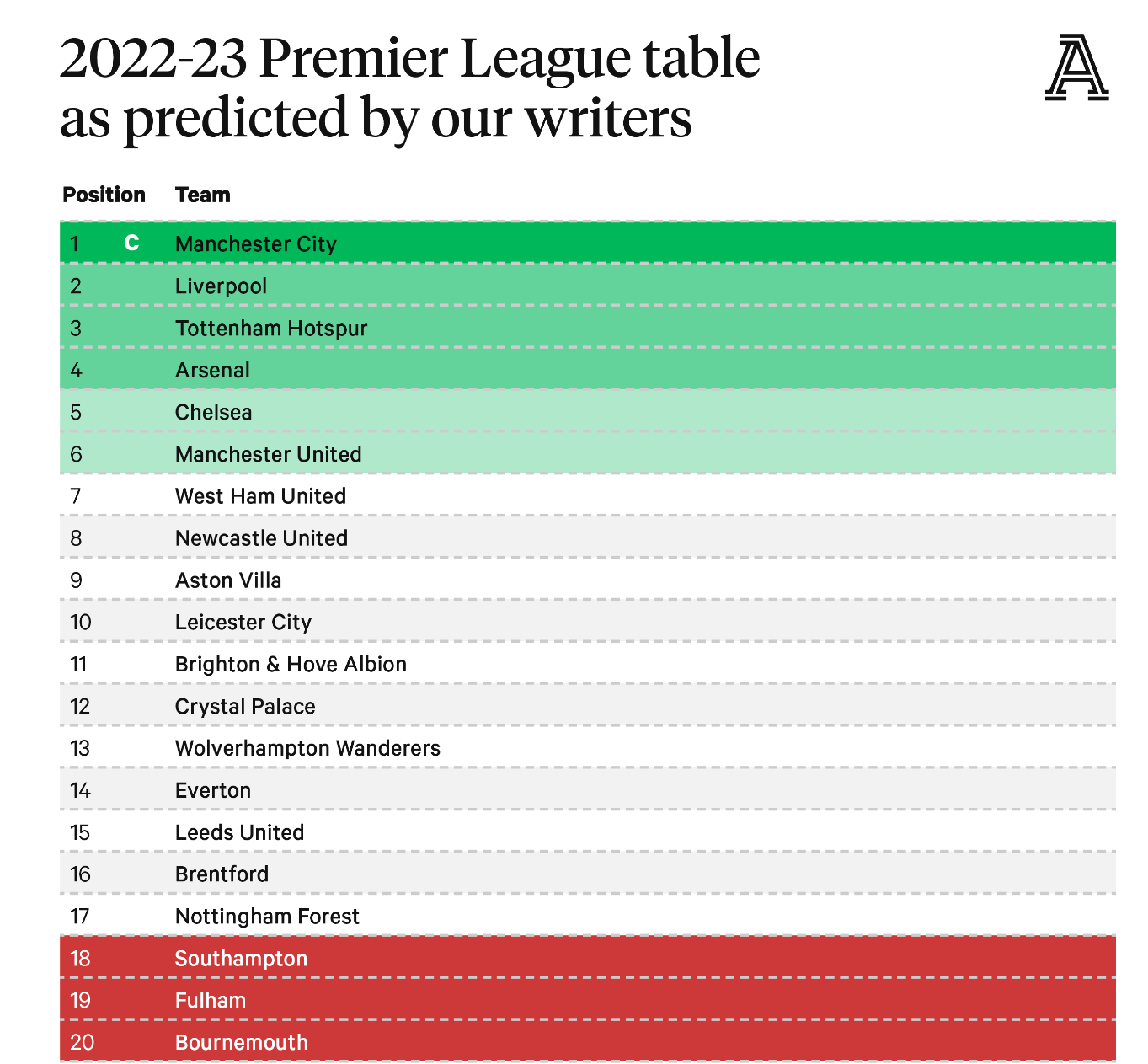
Task: Click the chart title heading text
Action: [409, 87]
